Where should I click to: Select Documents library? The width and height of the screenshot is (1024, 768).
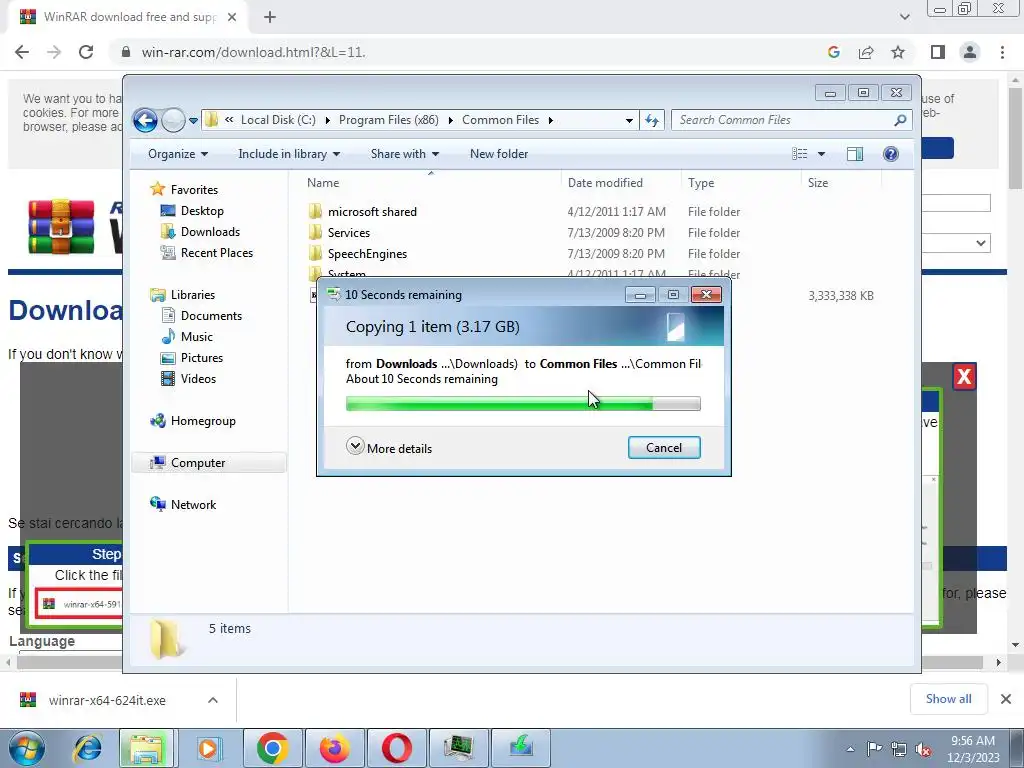(211, 316)
